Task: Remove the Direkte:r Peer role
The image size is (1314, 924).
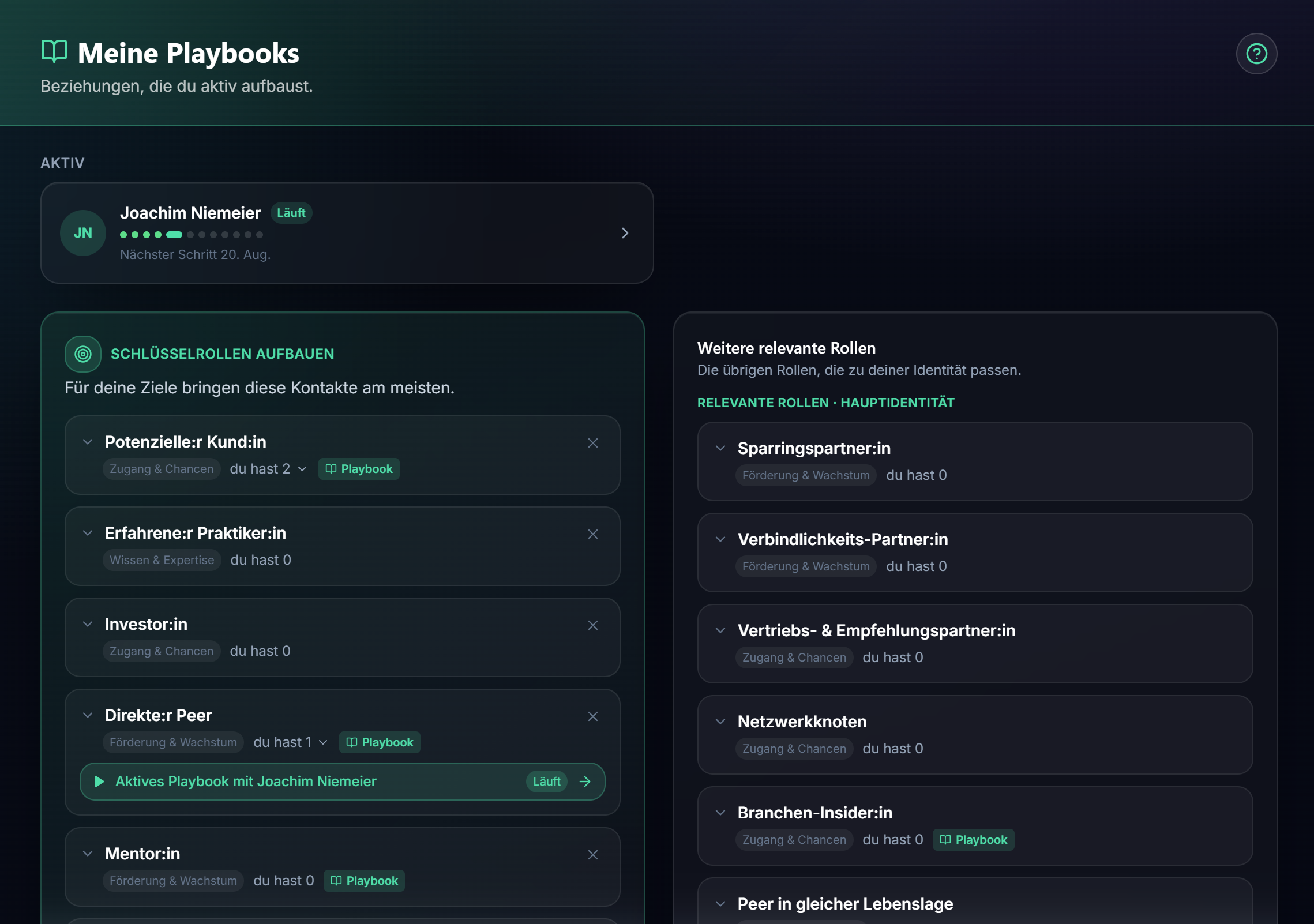Action: pos(592,716)
